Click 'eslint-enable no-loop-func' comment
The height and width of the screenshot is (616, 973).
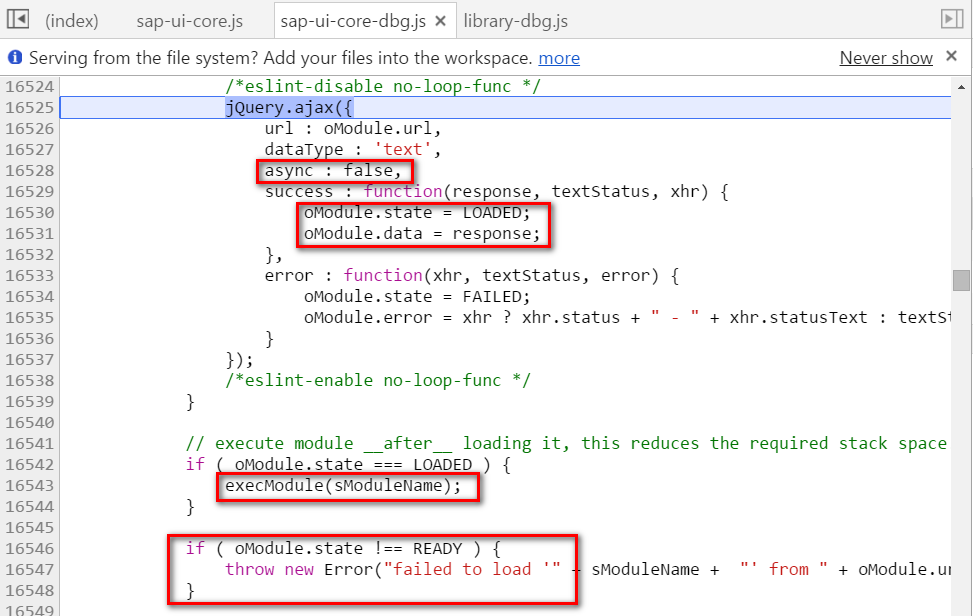(x=378, y=380)
